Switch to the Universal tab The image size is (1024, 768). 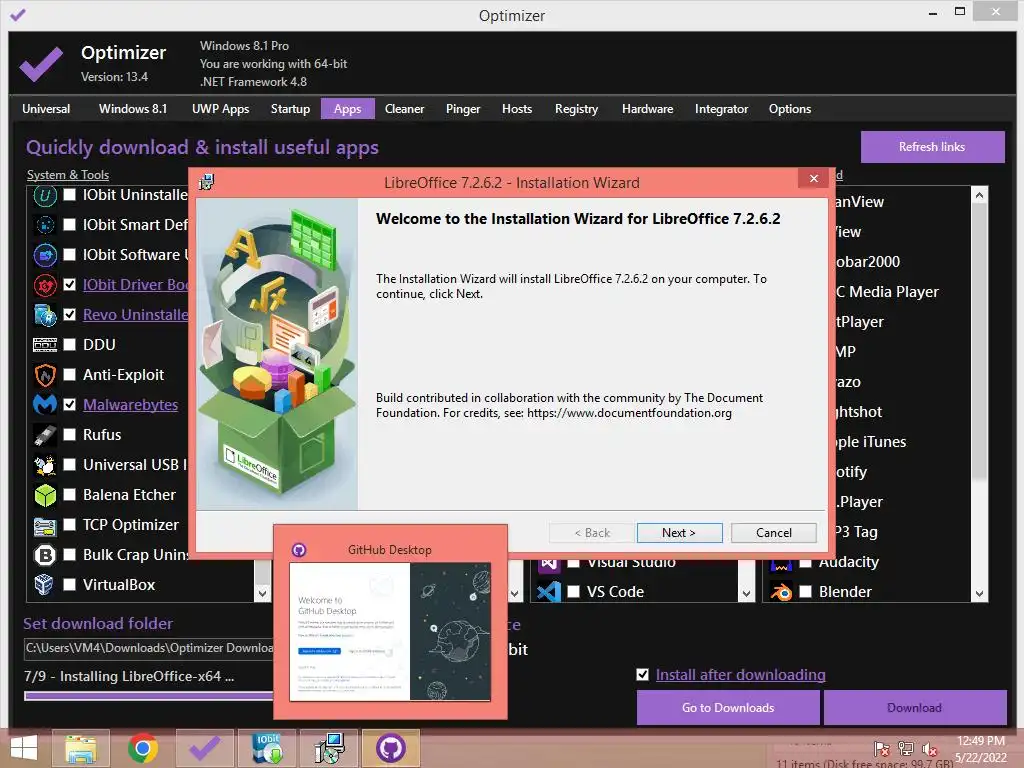click(x=46, y=109)
